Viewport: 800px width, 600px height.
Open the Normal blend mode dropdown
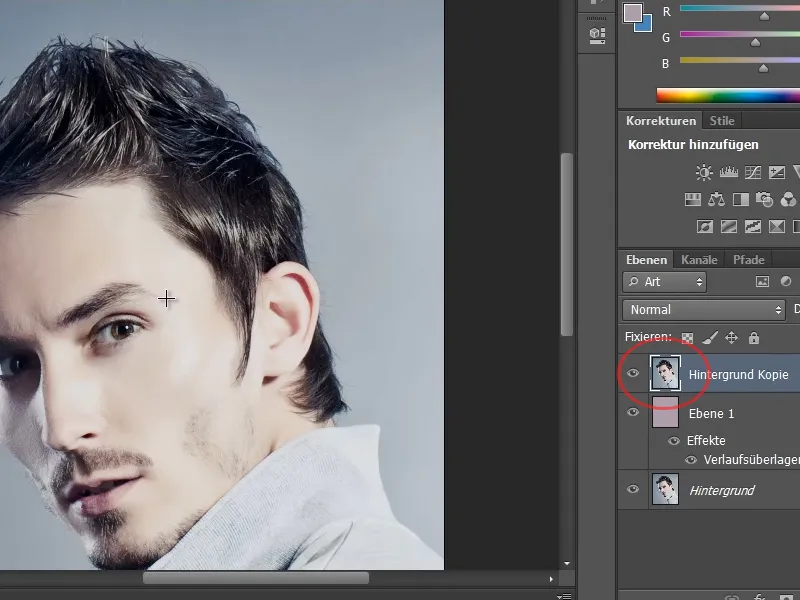coord(700,310)
